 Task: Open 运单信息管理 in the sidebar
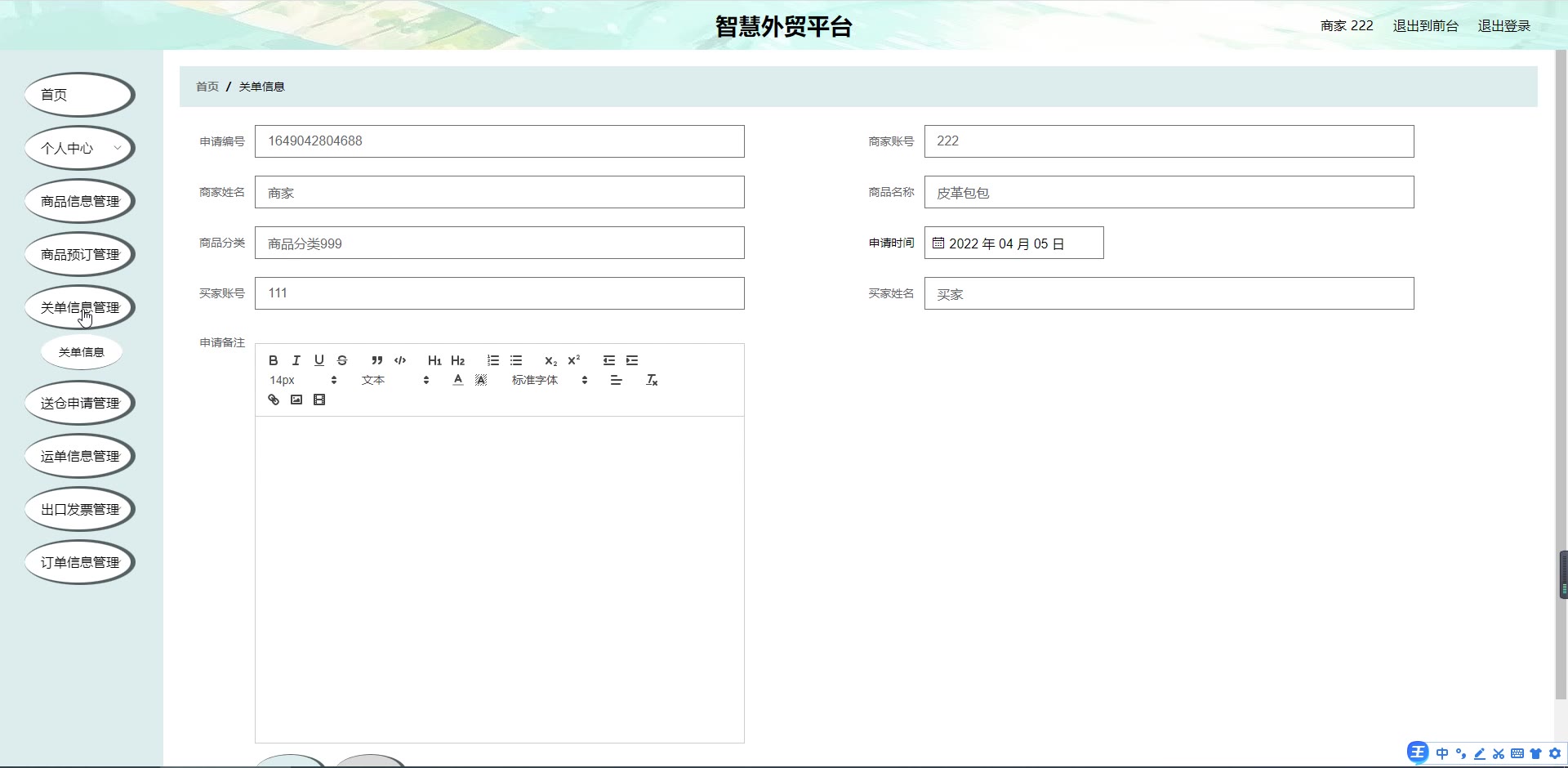pos(80,456)
